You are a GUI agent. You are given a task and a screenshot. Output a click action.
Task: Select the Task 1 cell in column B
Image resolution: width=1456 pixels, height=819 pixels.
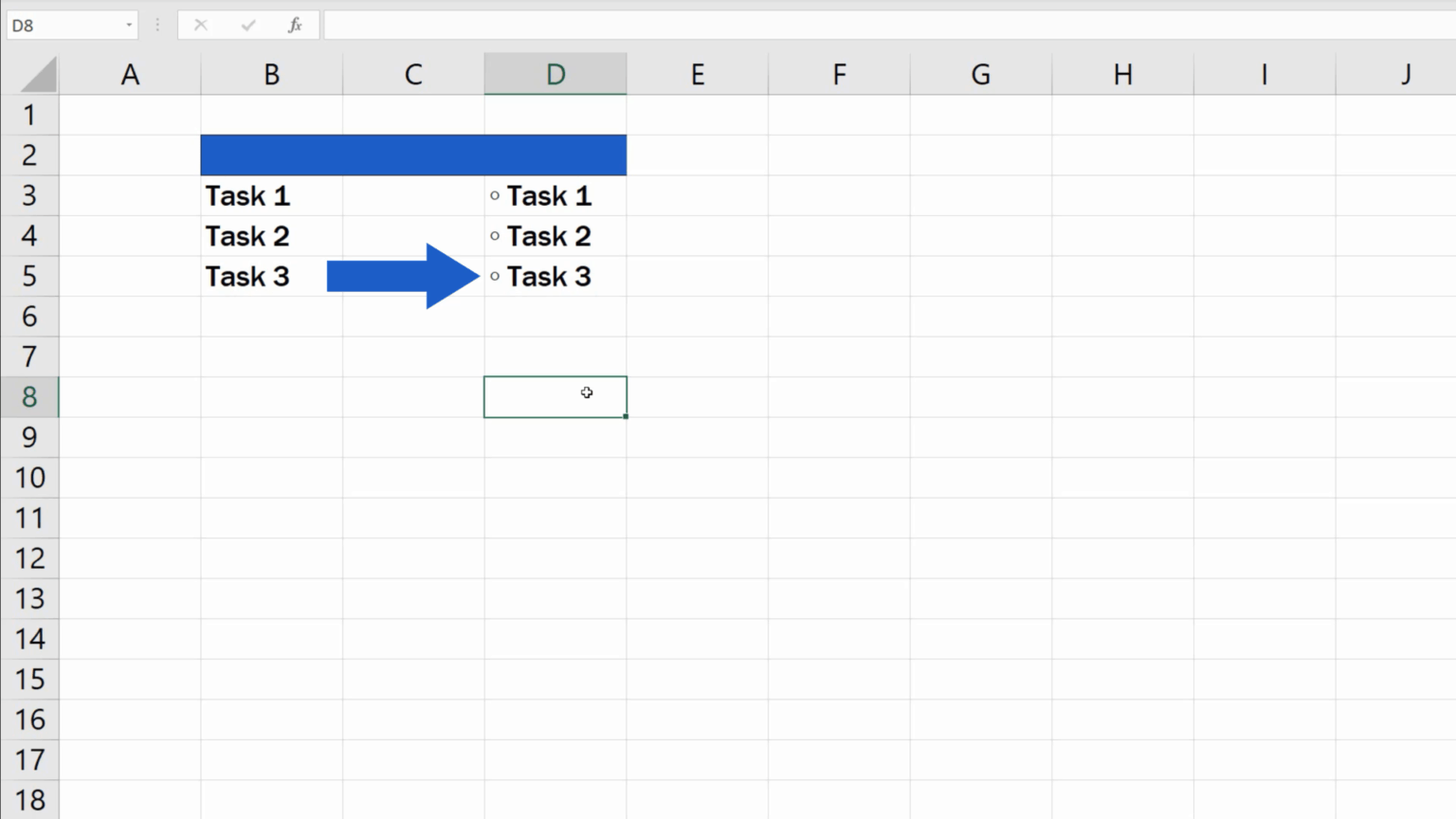271,195
